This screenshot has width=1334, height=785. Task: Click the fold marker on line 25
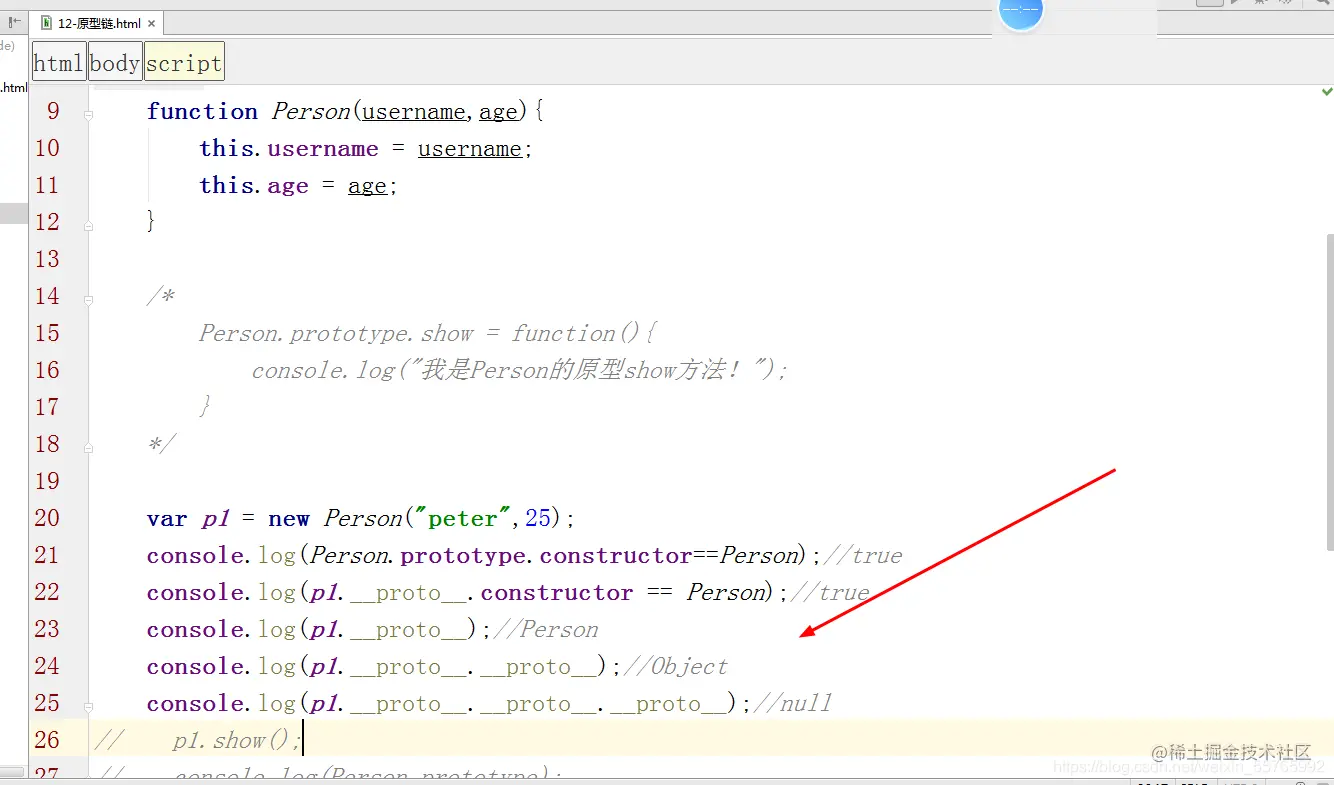[89, 706]
